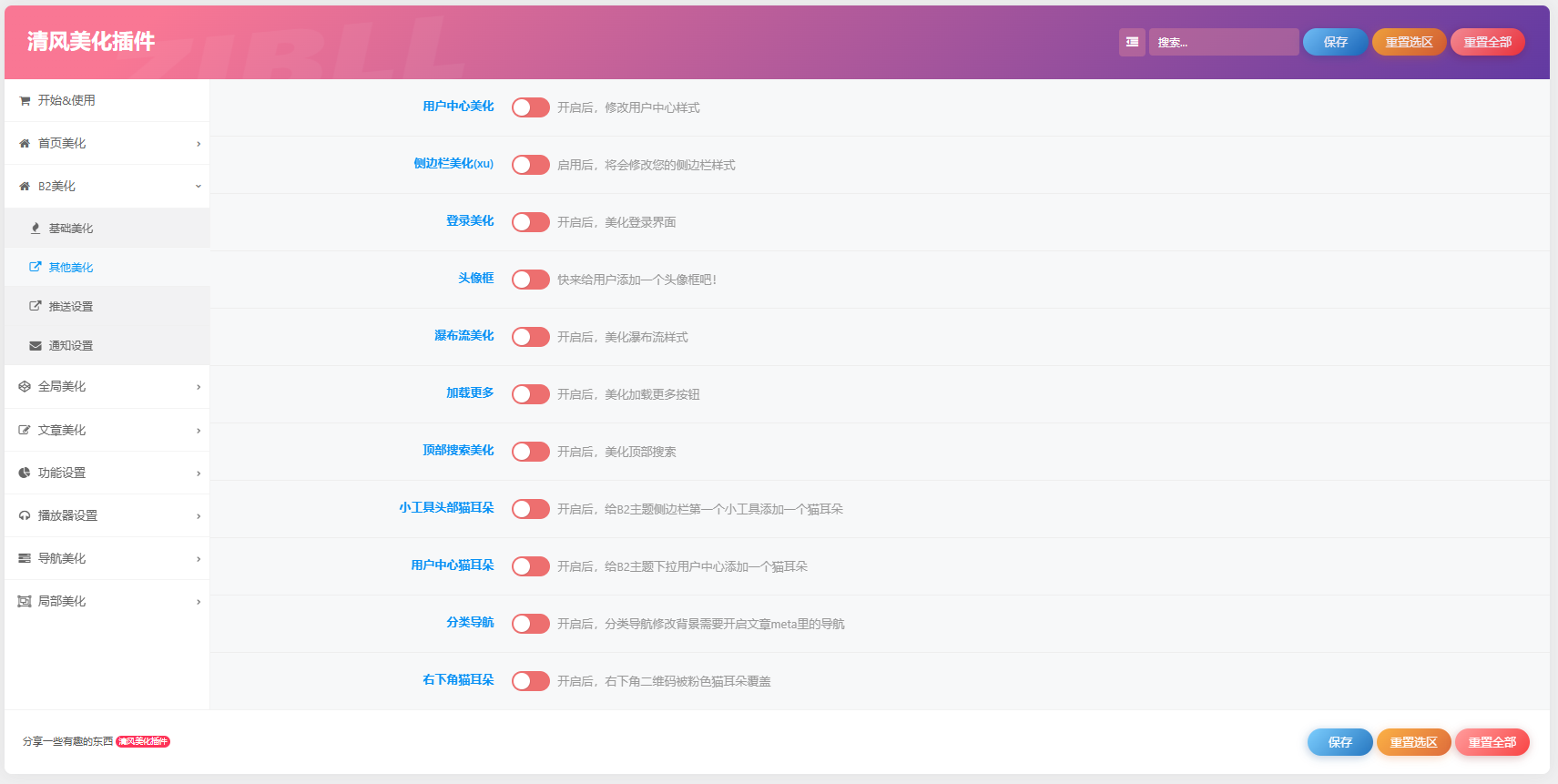Click the envelope icon beside 通知设置
Viewport: 1558px width, 784px height.
(x=36, y=346)
